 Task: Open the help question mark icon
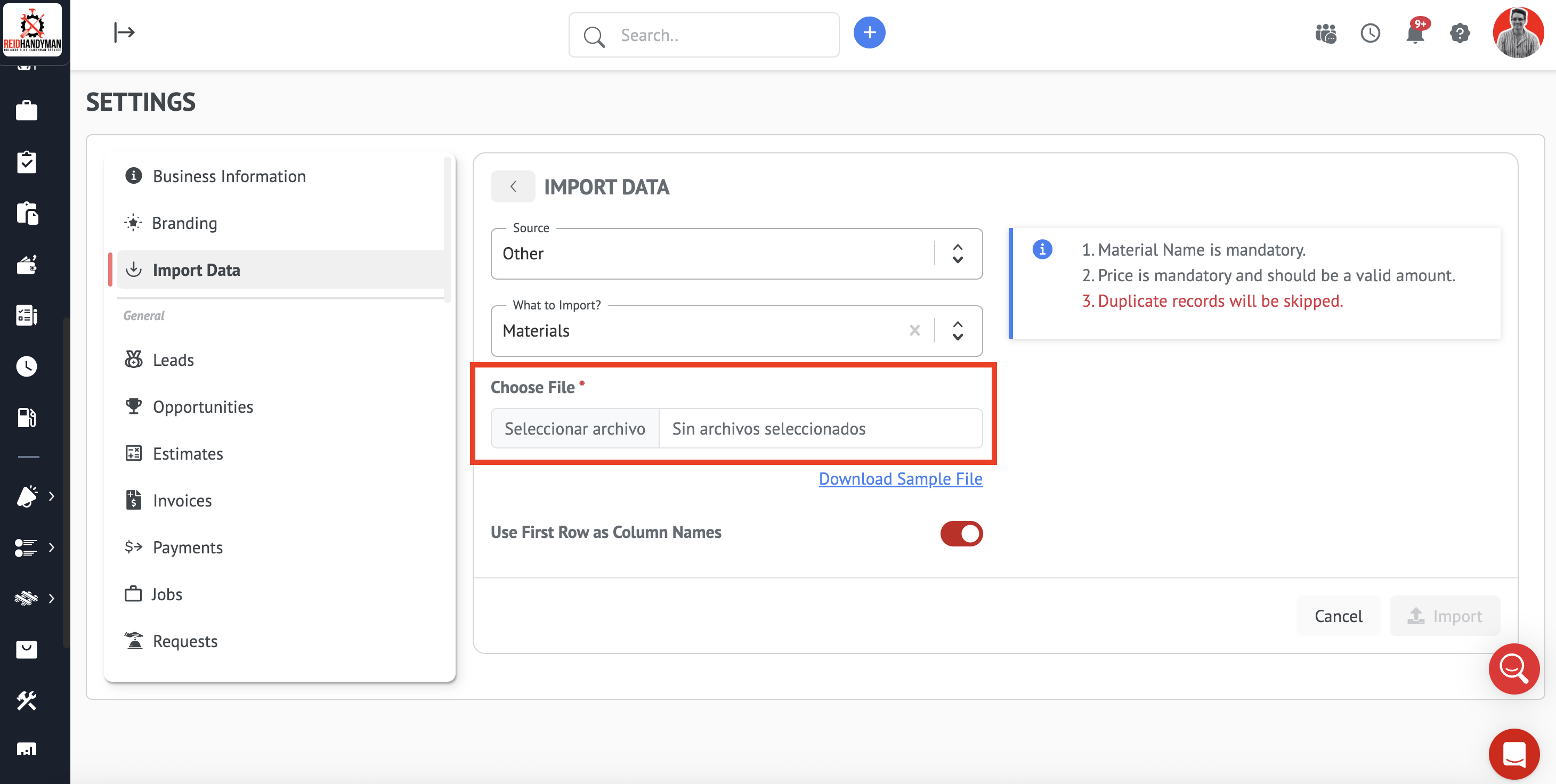pos(1460,34)
